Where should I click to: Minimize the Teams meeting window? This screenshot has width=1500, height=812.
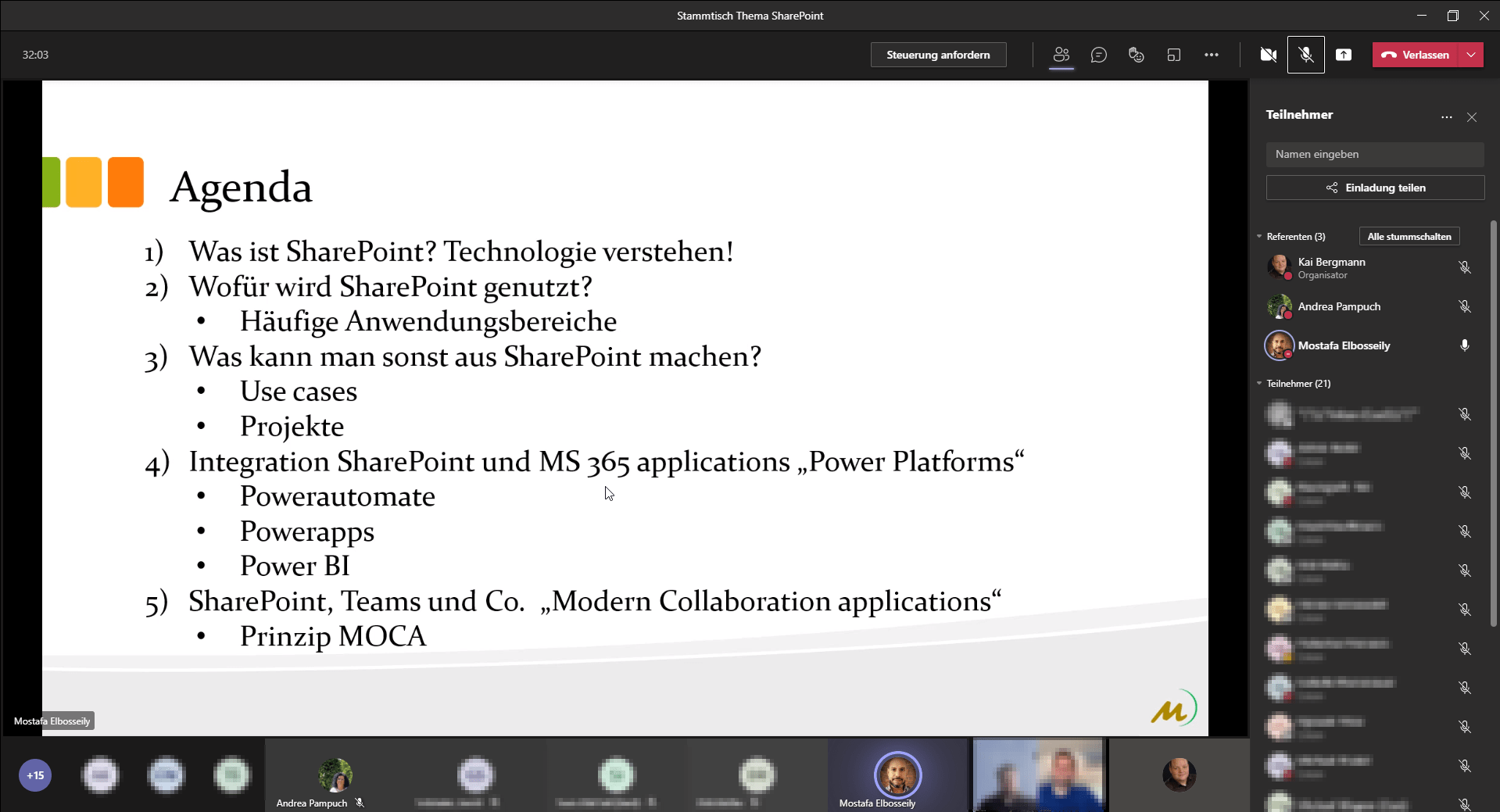click(x=1422, y=16)
